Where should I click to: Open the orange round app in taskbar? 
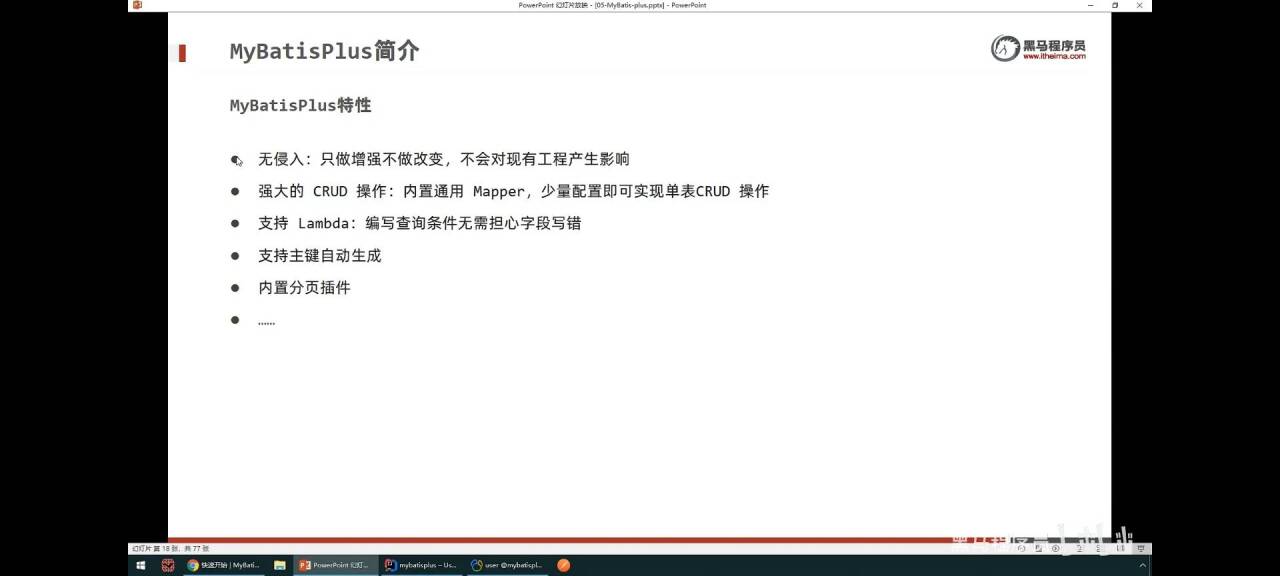click(x=564, y=565)
